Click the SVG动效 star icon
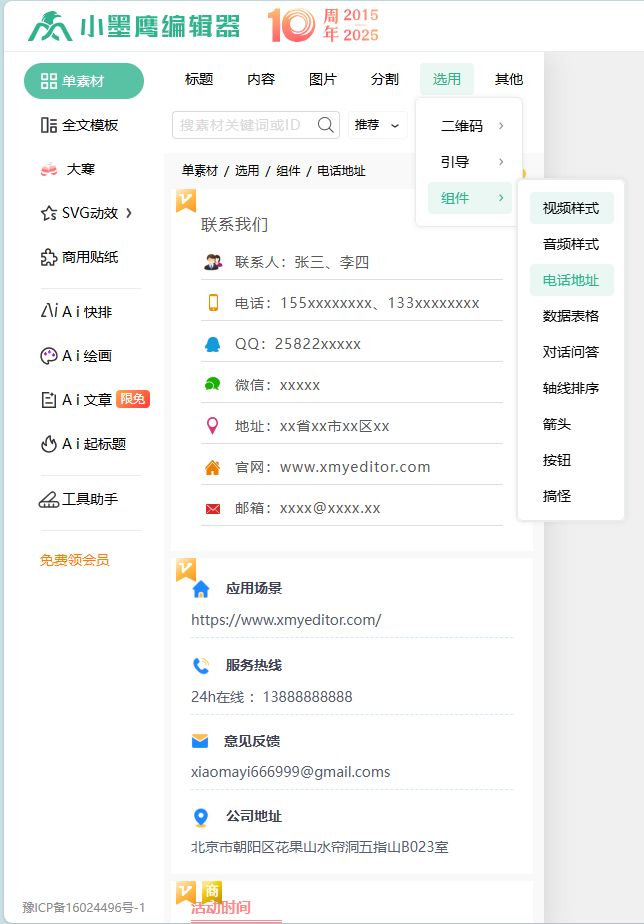The image size is (644, 924). tap(48, 213)
